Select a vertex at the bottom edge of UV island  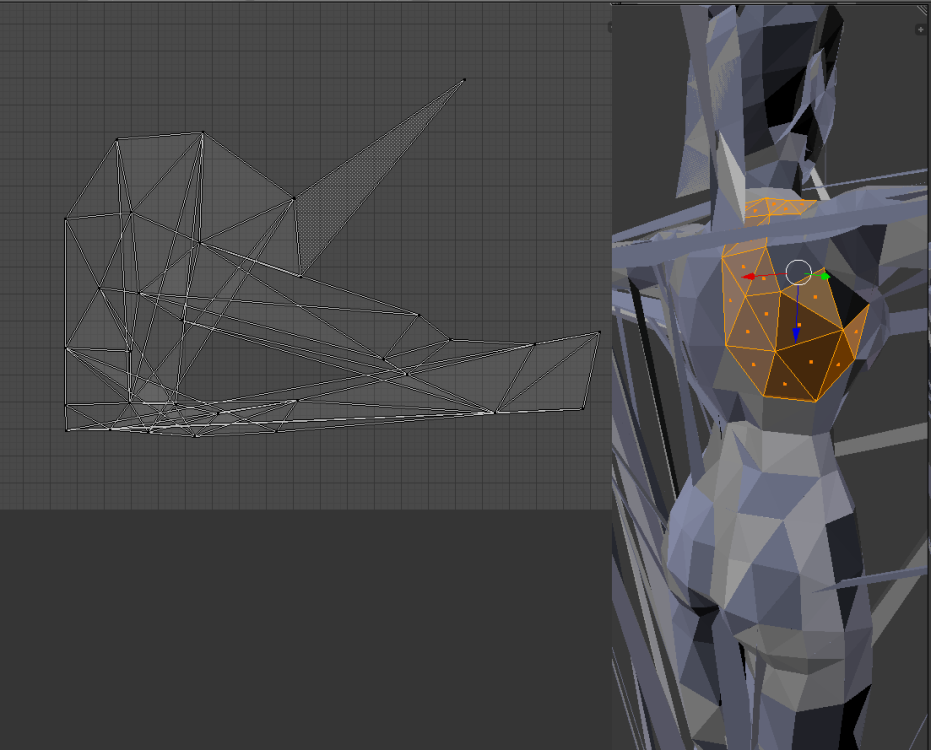[194, 437]
